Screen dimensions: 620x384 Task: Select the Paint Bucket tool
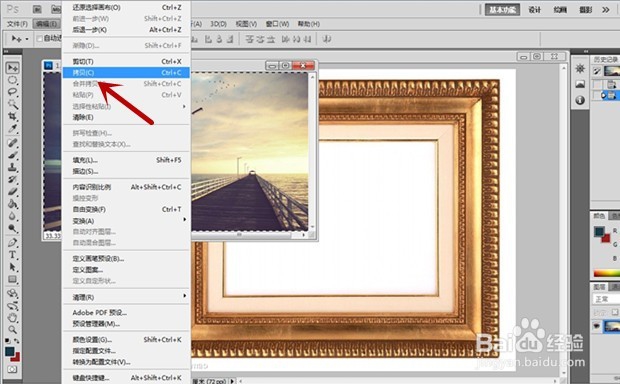point(13,204)
